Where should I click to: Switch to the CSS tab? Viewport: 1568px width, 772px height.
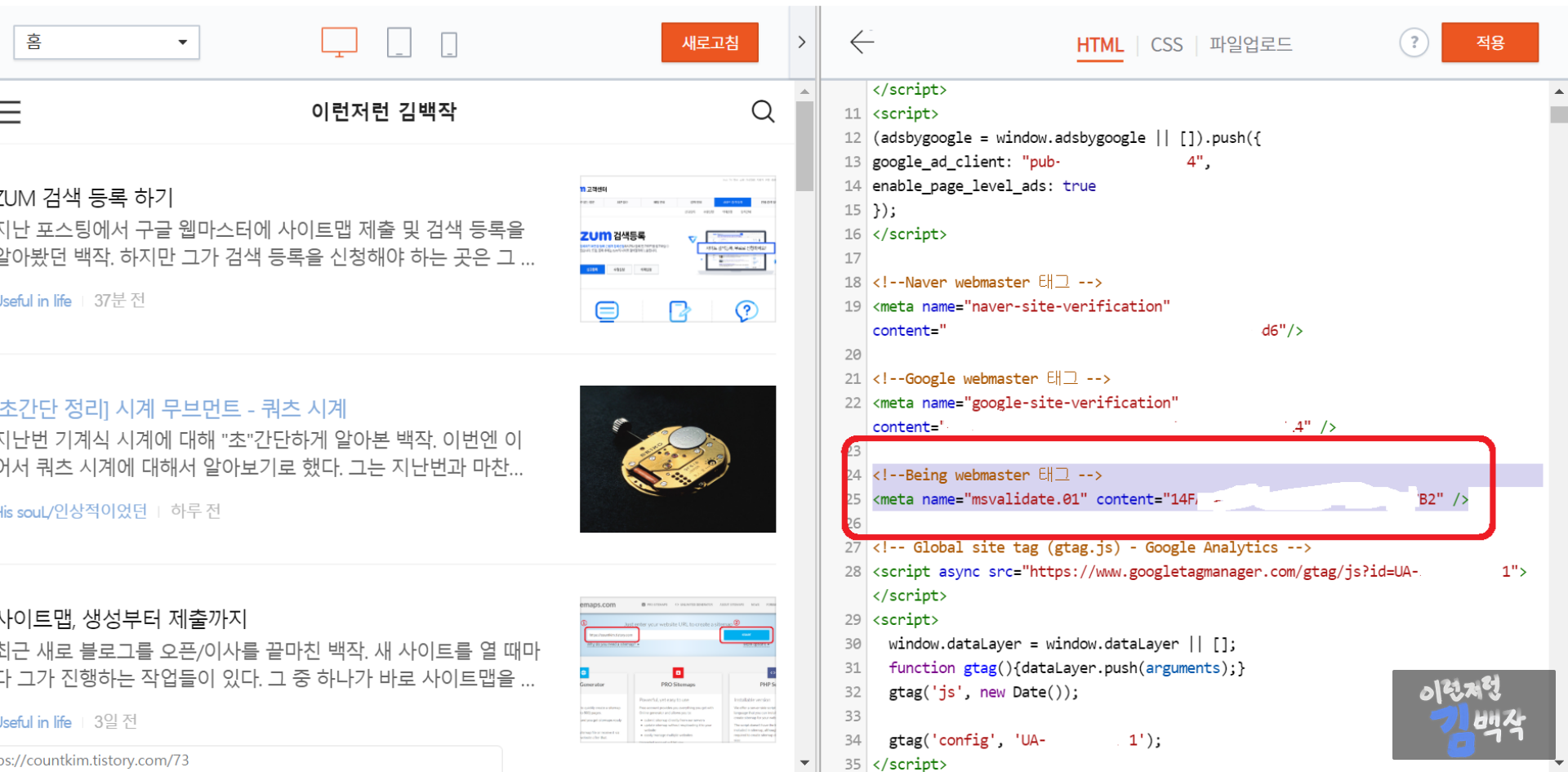coord(1166,45)
